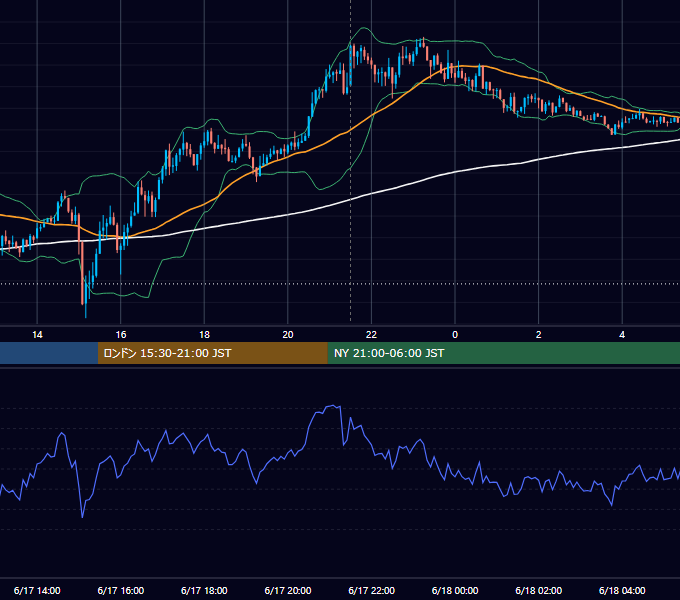Click the 6/18 00:00 time label
The width and height of the screenshot is (680, 600).
455,590
